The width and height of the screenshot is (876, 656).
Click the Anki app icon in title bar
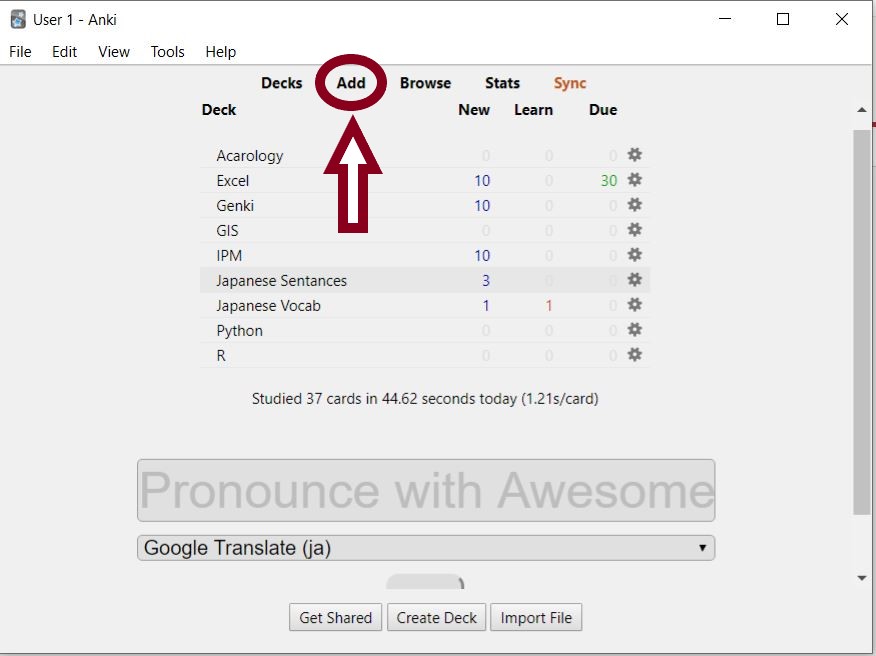coord(18,20)
